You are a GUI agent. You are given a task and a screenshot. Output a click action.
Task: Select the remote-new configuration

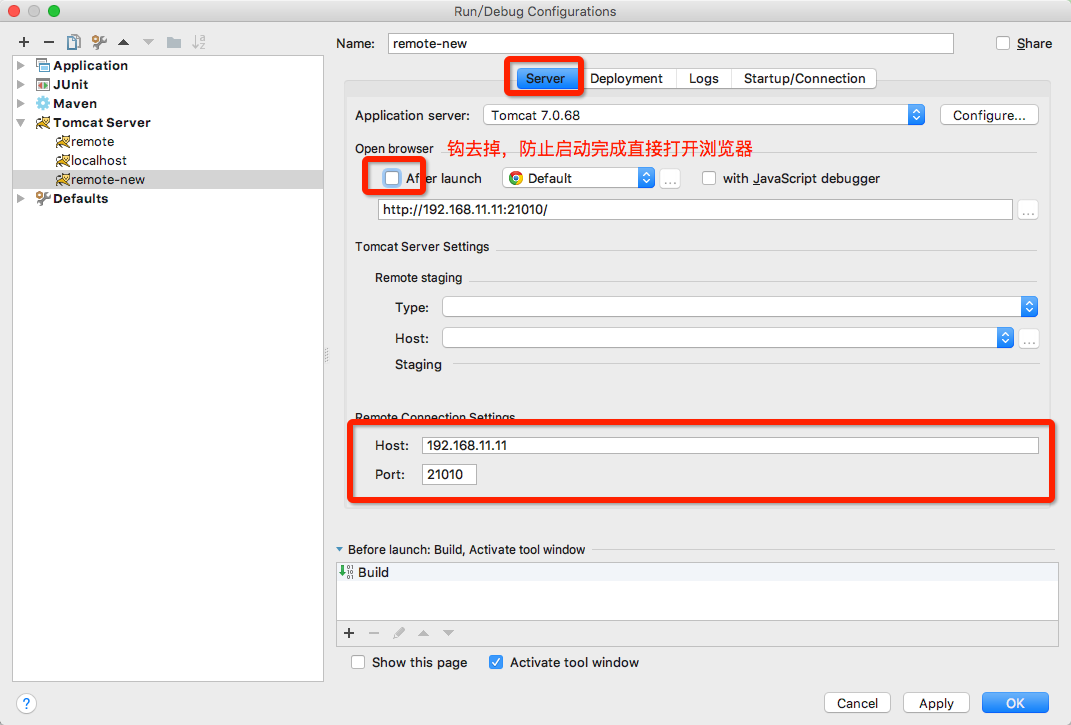tap(168, 180)
